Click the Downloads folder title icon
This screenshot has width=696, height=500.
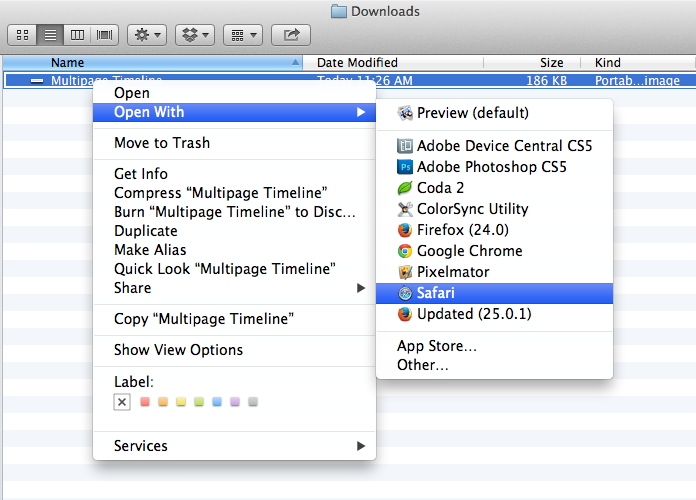(339, 11)
